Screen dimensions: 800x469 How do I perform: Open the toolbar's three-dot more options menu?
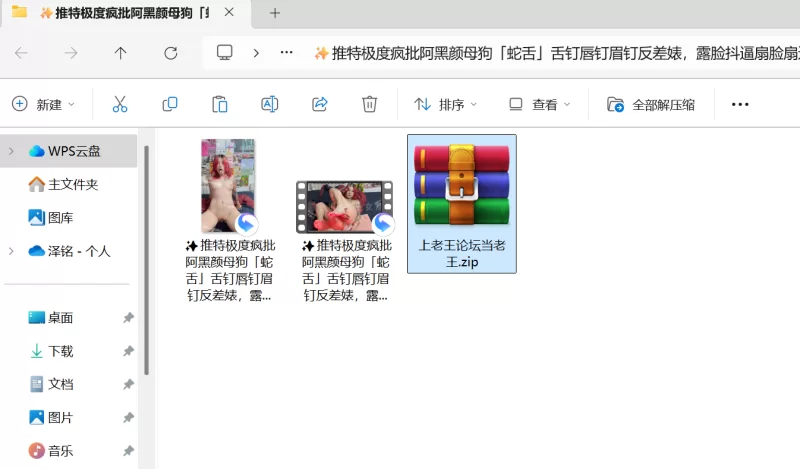740,104
